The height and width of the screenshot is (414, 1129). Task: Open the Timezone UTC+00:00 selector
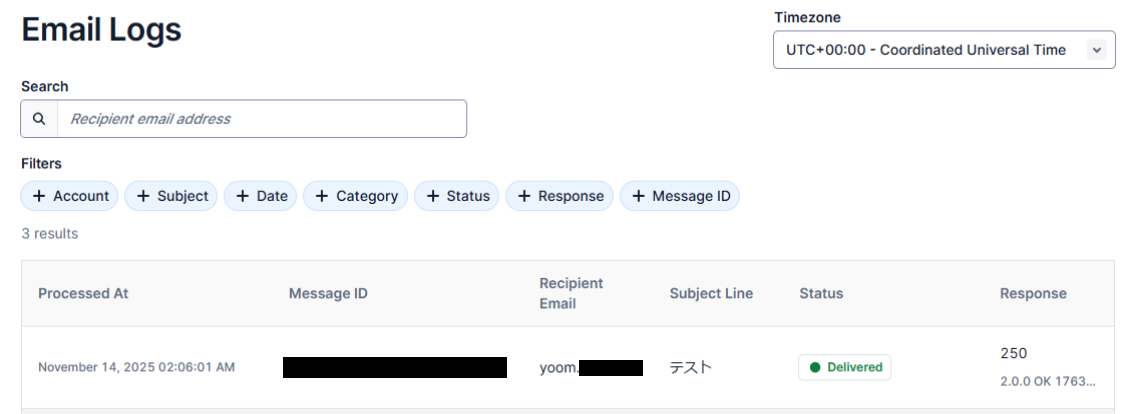click(926, 50)
